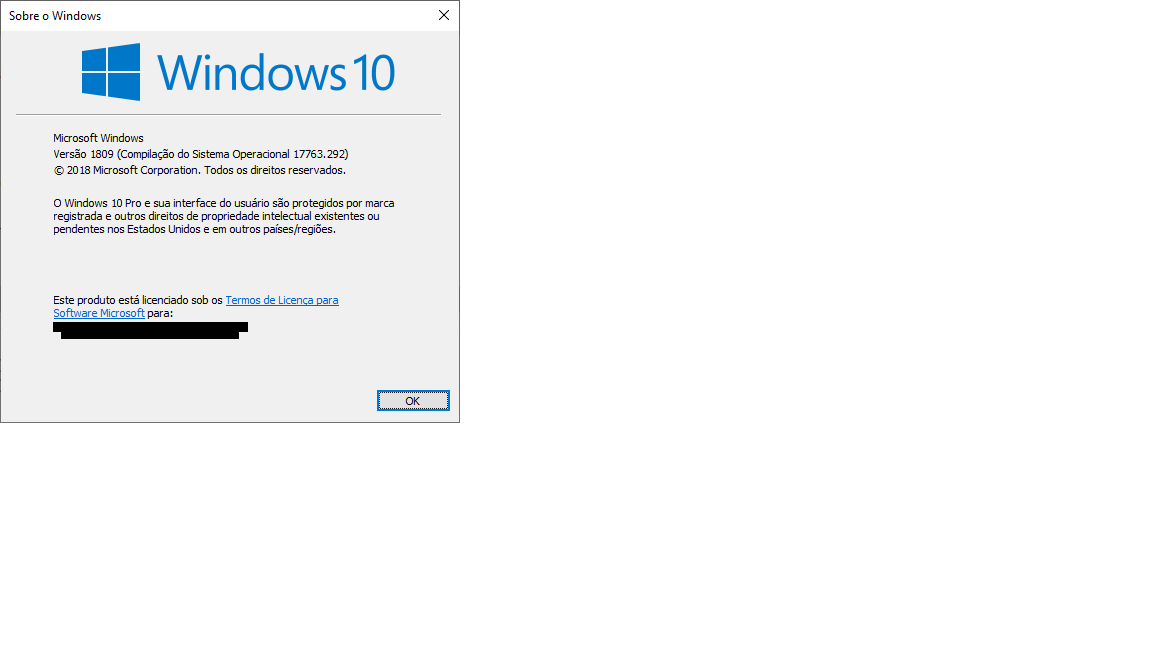This screenshot has width=1152, height=648.
Task: Click the horizontal separator under the banner
Action: (228, 114)
